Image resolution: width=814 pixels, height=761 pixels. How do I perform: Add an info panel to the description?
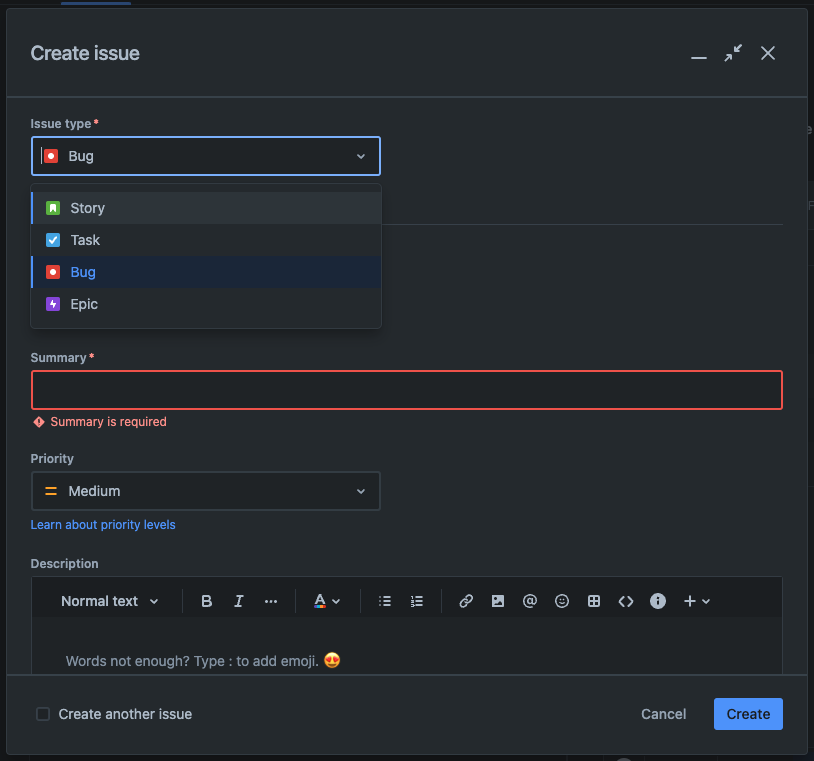[x=658, y=601]
